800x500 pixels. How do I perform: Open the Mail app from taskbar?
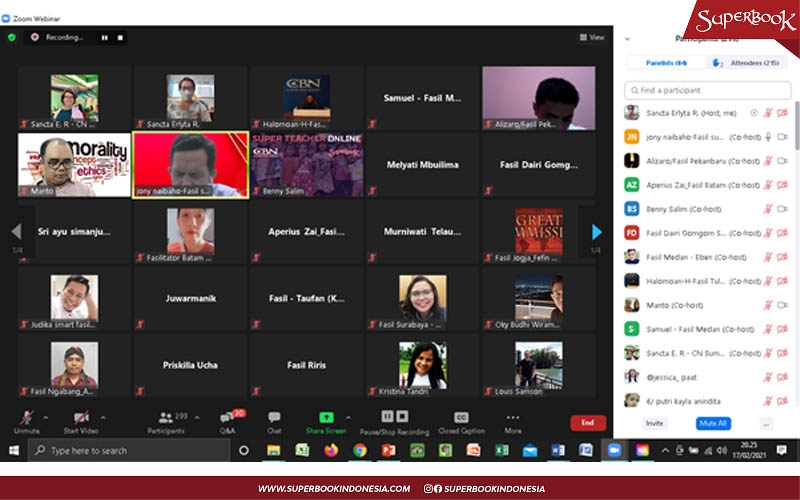[530, 451]
